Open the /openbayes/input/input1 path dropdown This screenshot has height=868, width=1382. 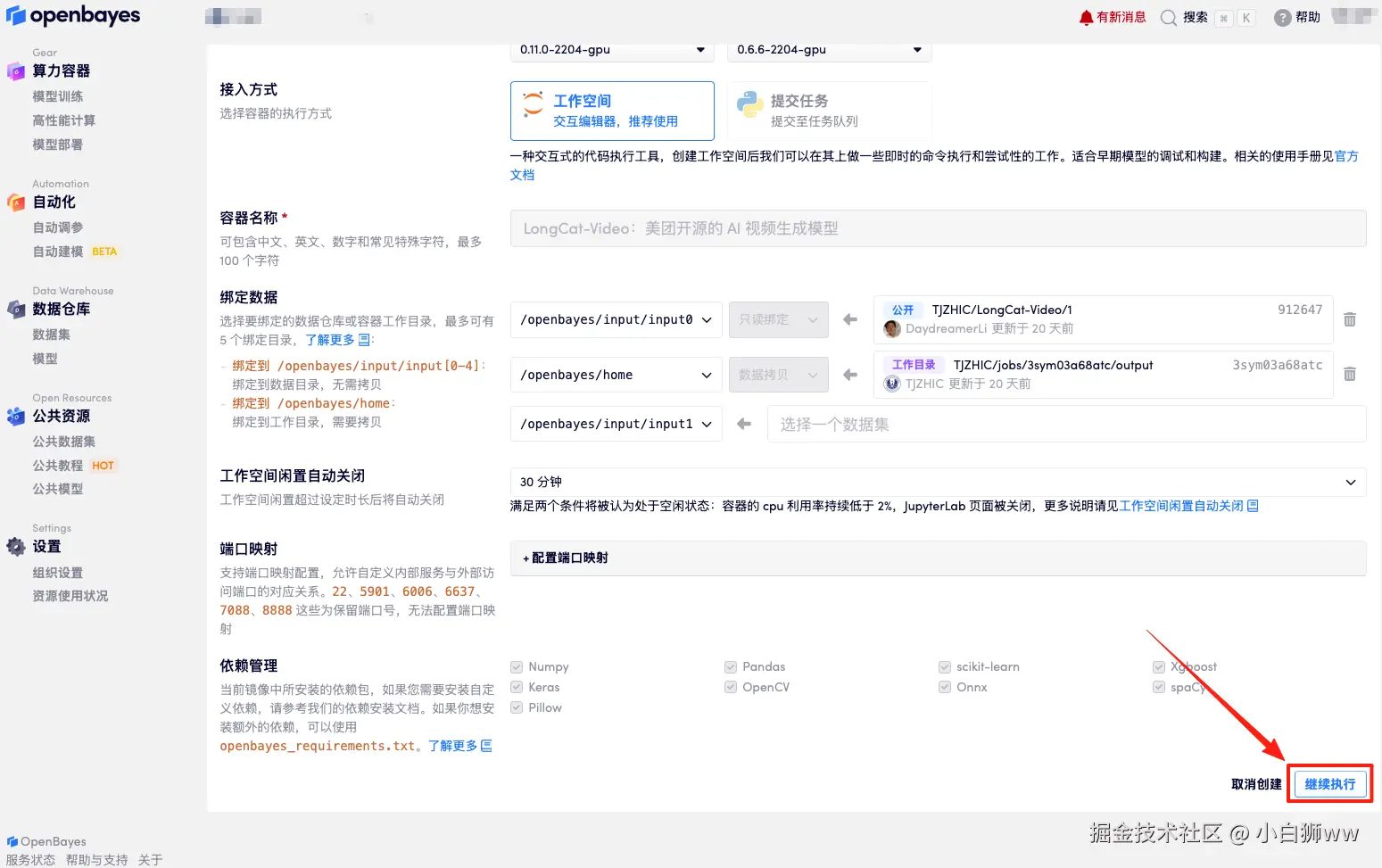click(x=616, y=424)
